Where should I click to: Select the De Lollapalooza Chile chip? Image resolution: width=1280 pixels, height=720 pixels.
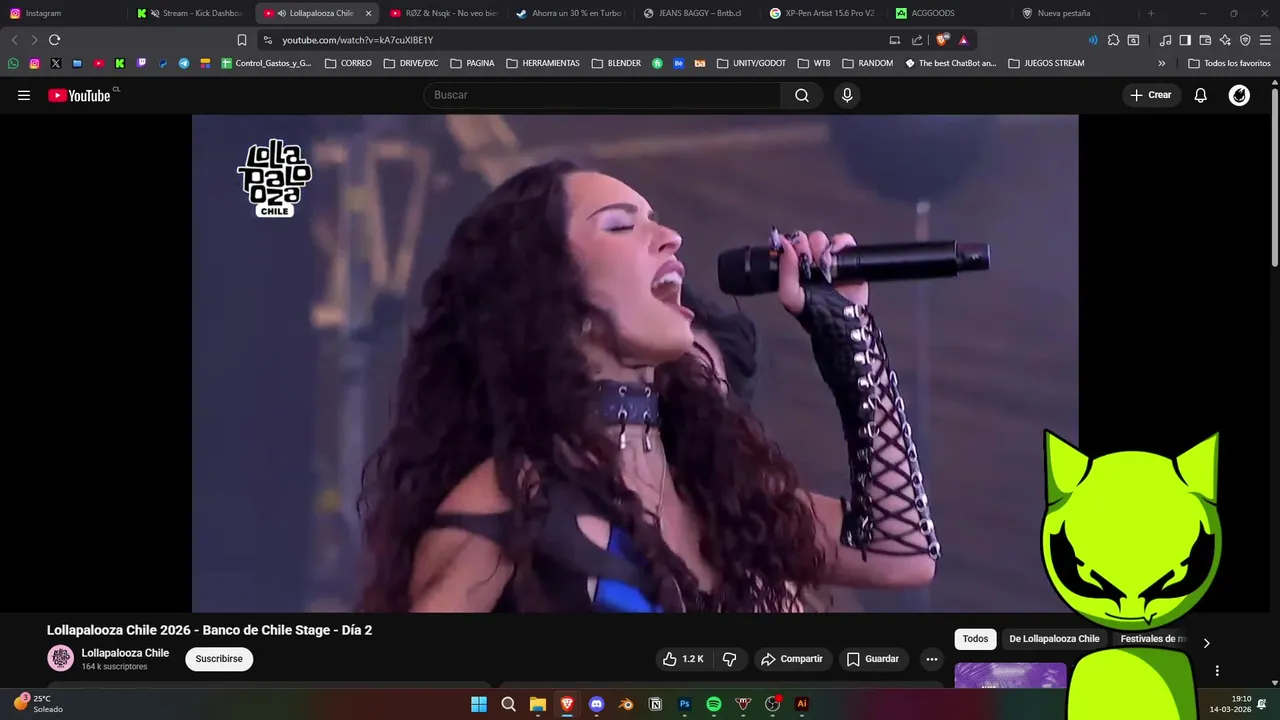(1054, 639)
